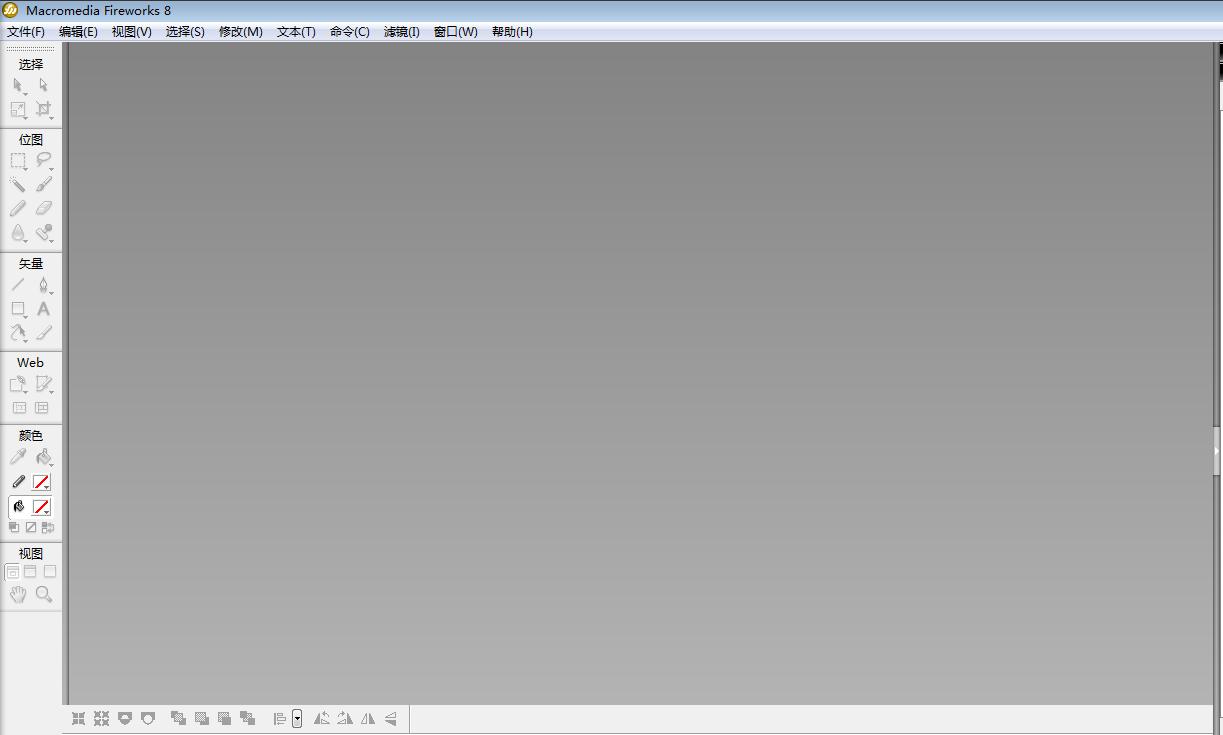
Task: Set default stroke and fill colors
Action: click(x=14, y=527)
